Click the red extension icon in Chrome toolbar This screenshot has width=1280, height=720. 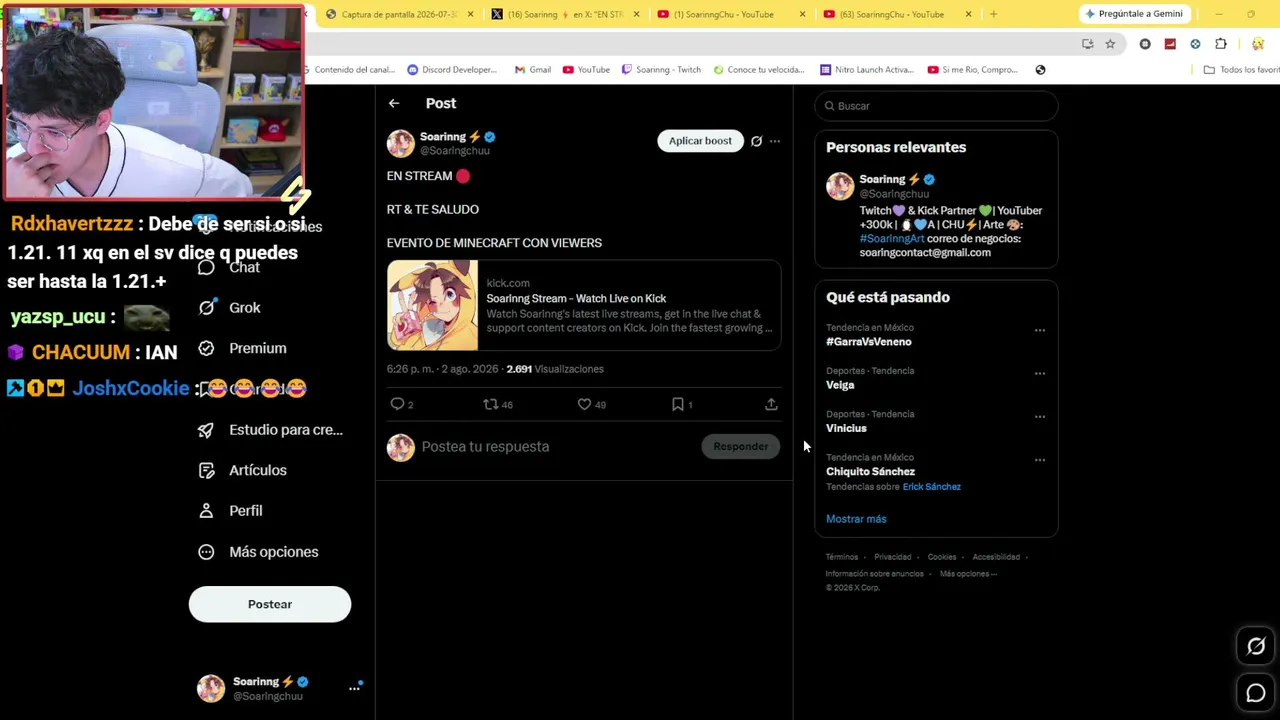click(1170, 44)
